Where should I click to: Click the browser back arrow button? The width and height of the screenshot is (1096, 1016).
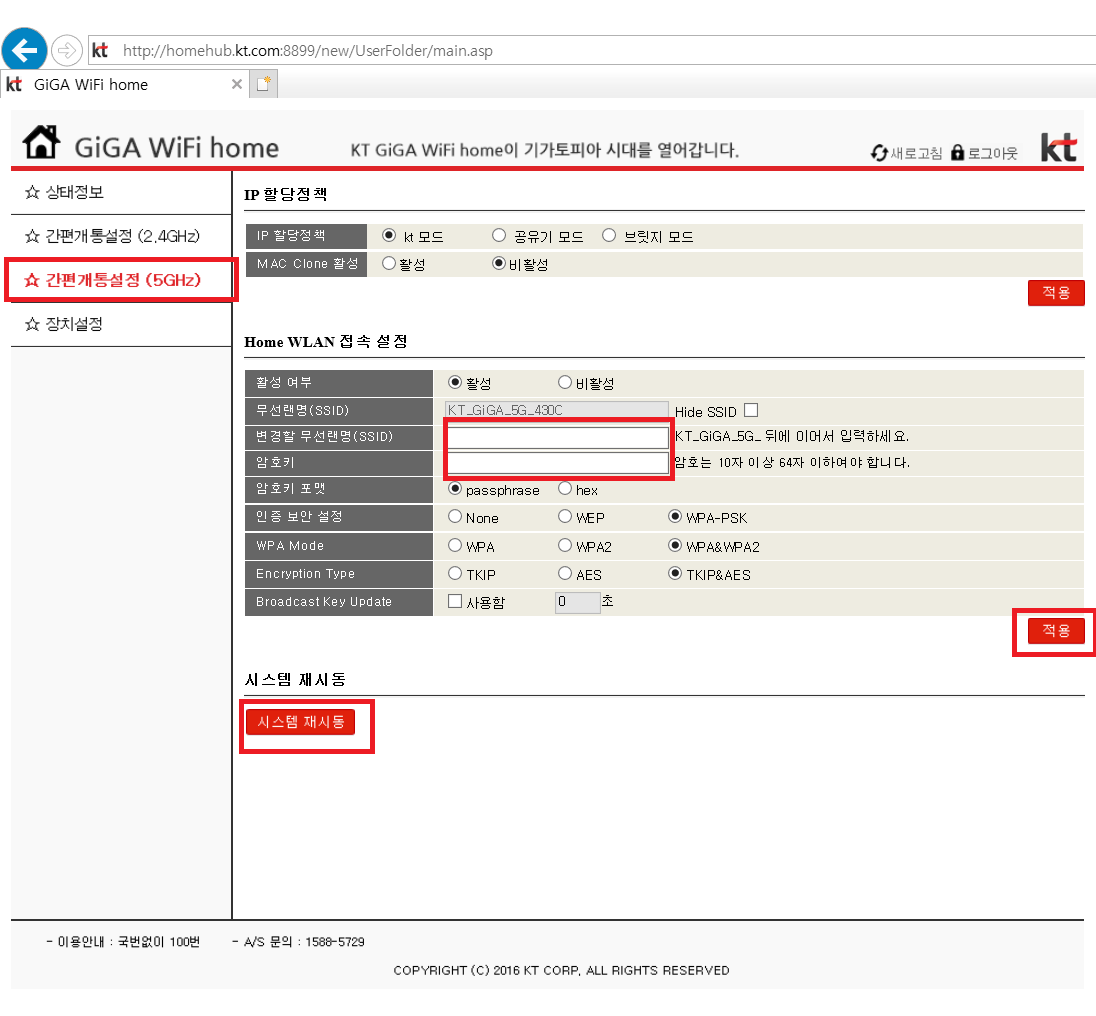(x=24, y=50)
